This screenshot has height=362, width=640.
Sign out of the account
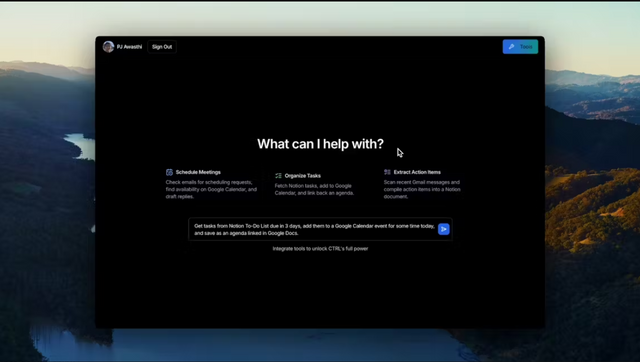click(x=162, y=47)
